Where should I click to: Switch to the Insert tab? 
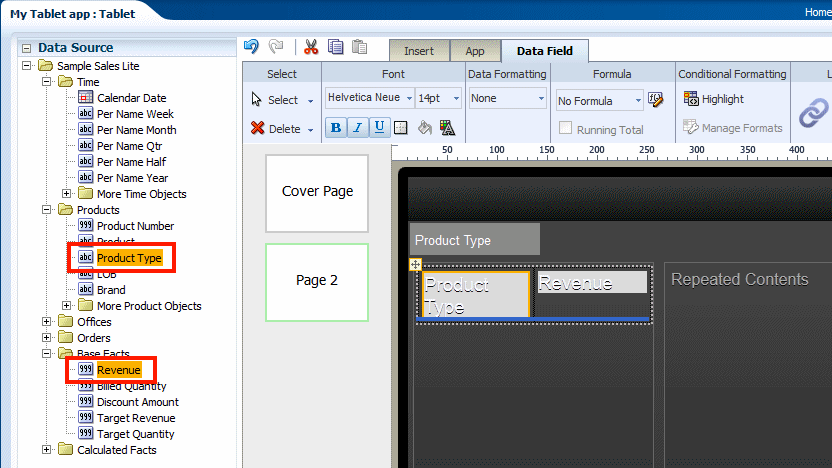pos(419,51)
